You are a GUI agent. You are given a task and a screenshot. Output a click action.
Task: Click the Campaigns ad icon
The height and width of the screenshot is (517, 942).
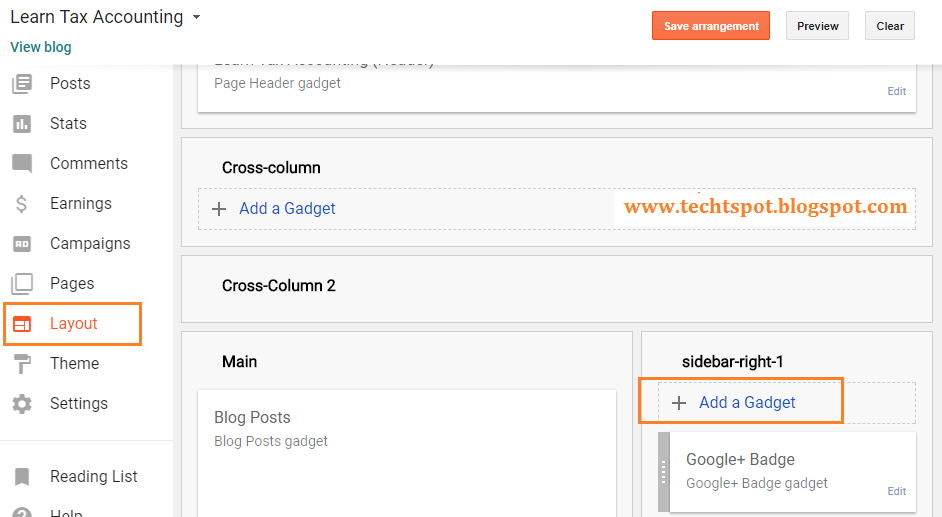(x=22, y=244)
